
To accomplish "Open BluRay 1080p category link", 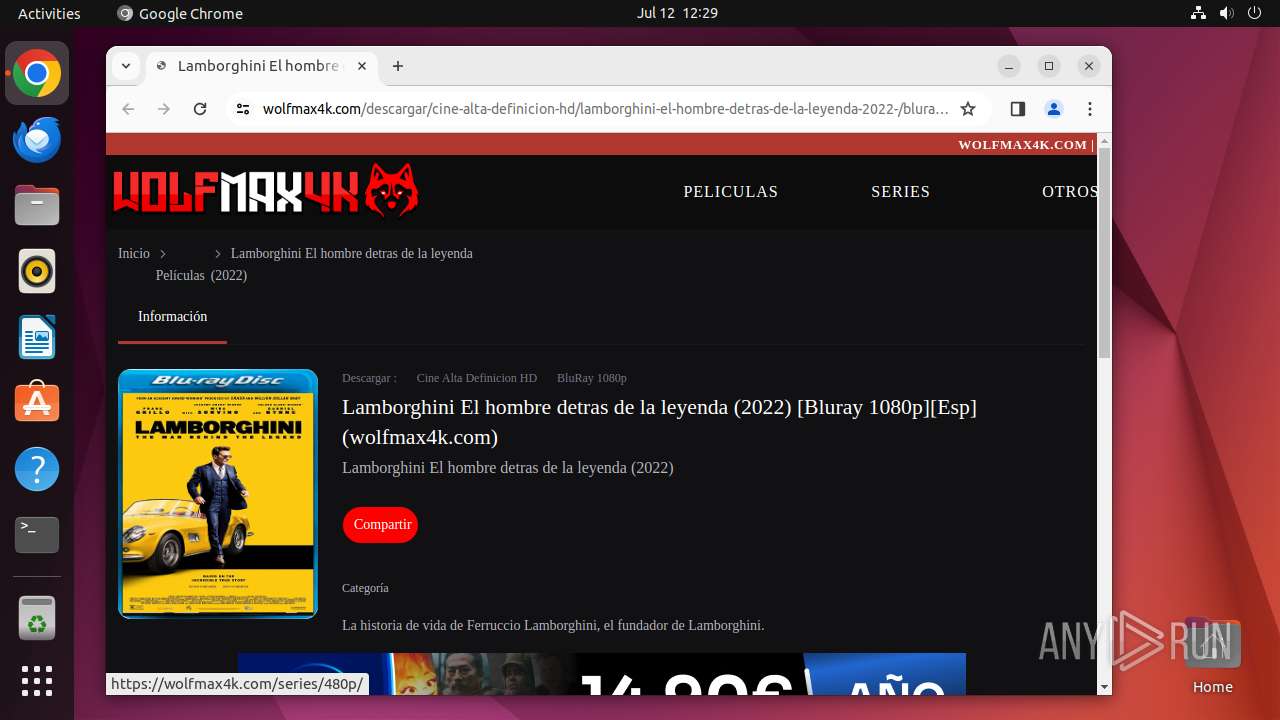I will [x=592, y=378].
